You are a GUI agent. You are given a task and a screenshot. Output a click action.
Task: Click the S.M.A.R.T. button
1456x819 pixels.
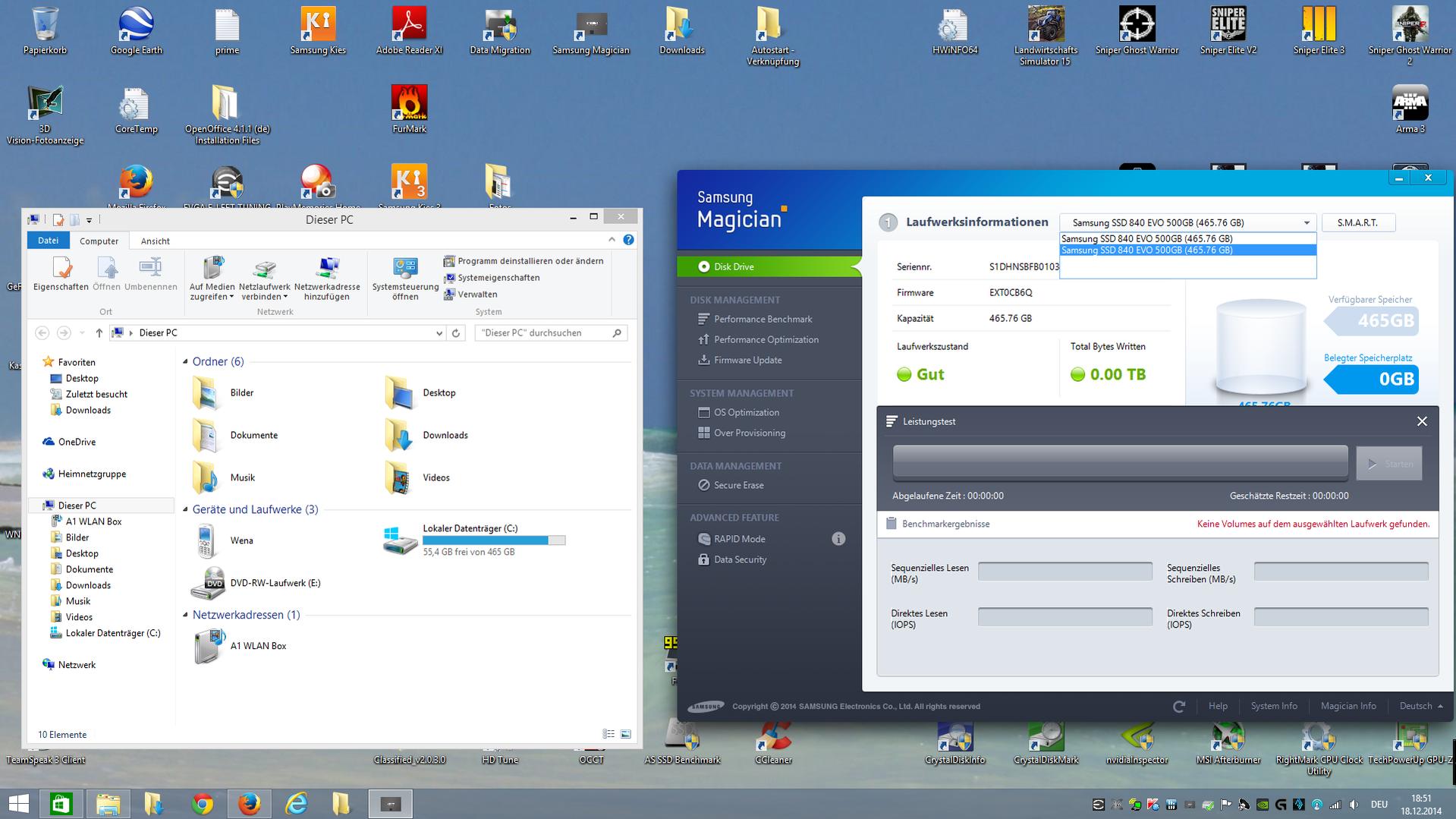pyautogui.click(x=1358, y=222)
